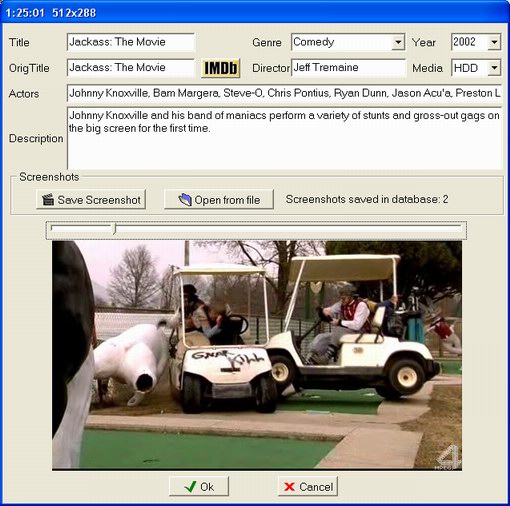Click the Description label
This screenshot has width=510, height=506.
(36, 138)
